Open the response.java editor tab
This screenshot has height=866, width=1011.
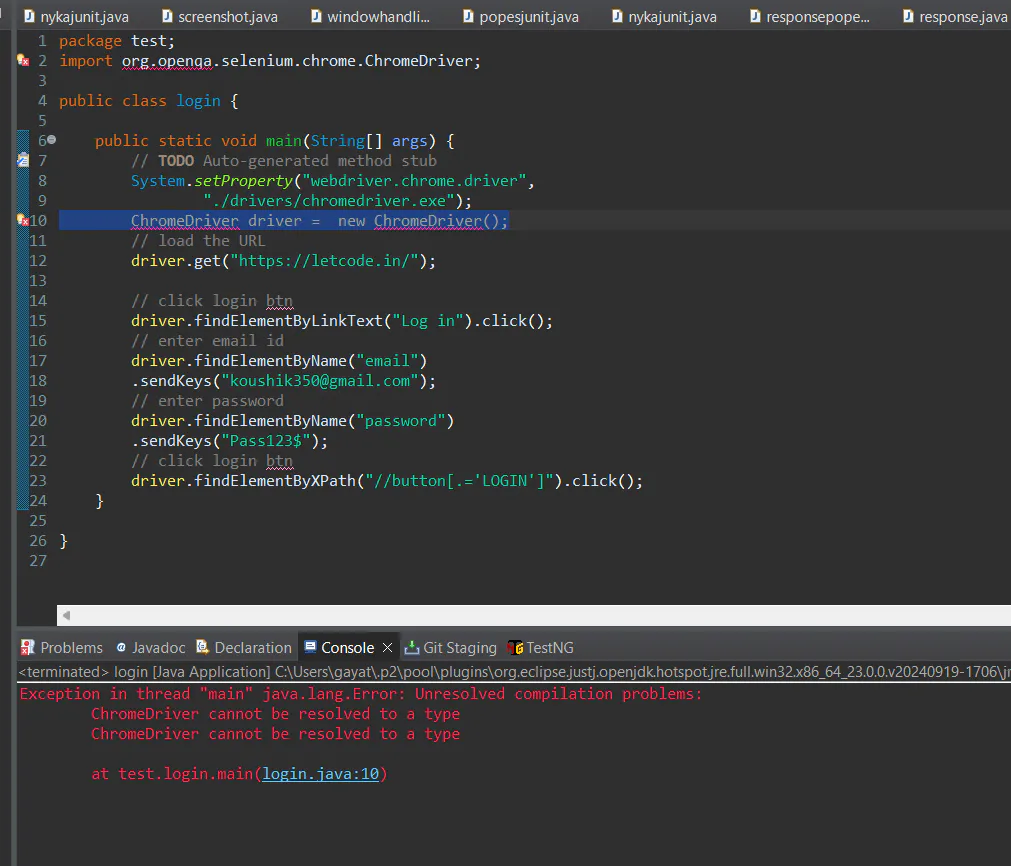954,17
